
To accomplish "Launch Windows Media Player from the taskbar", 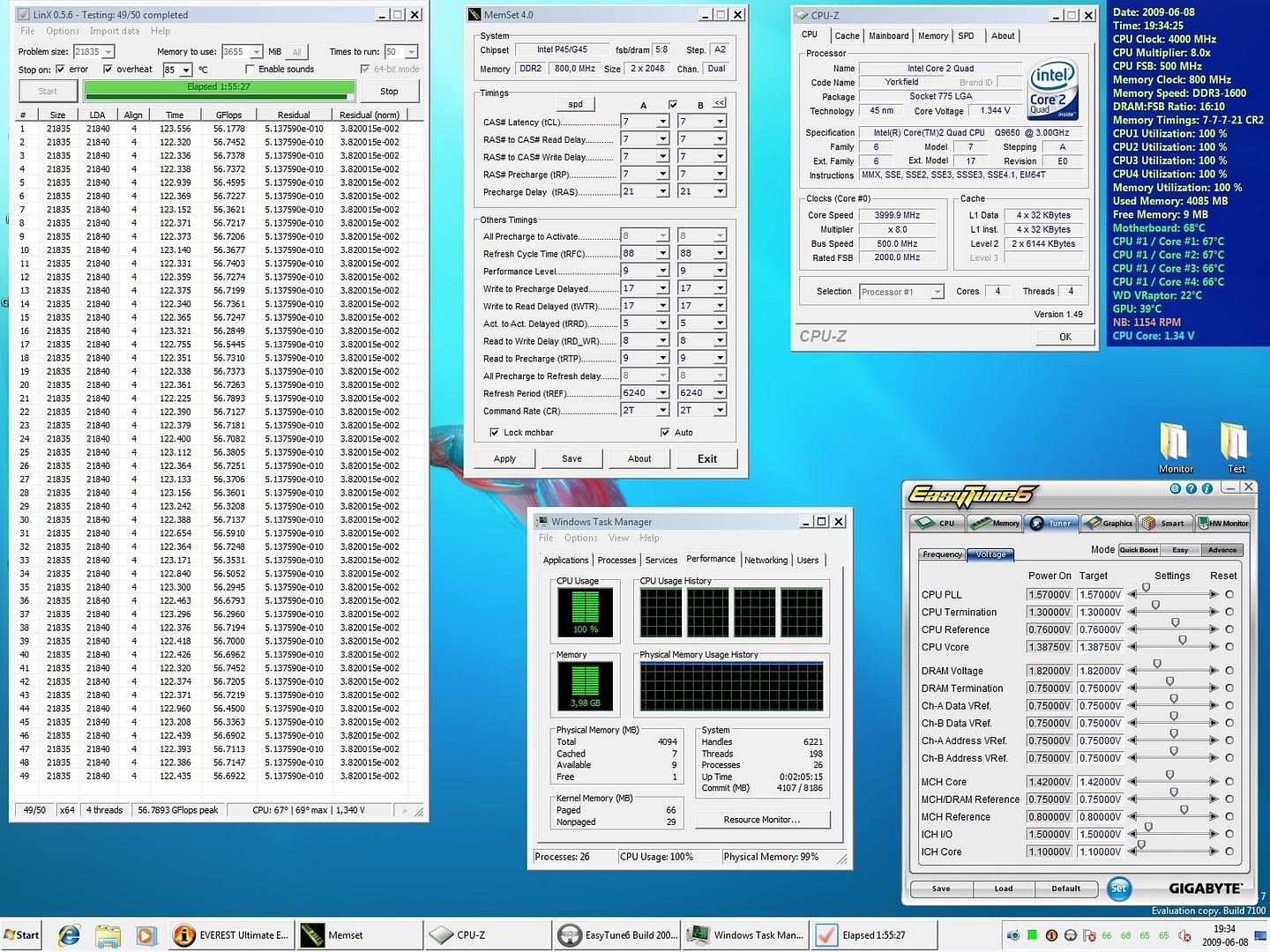I will point(146,935).
